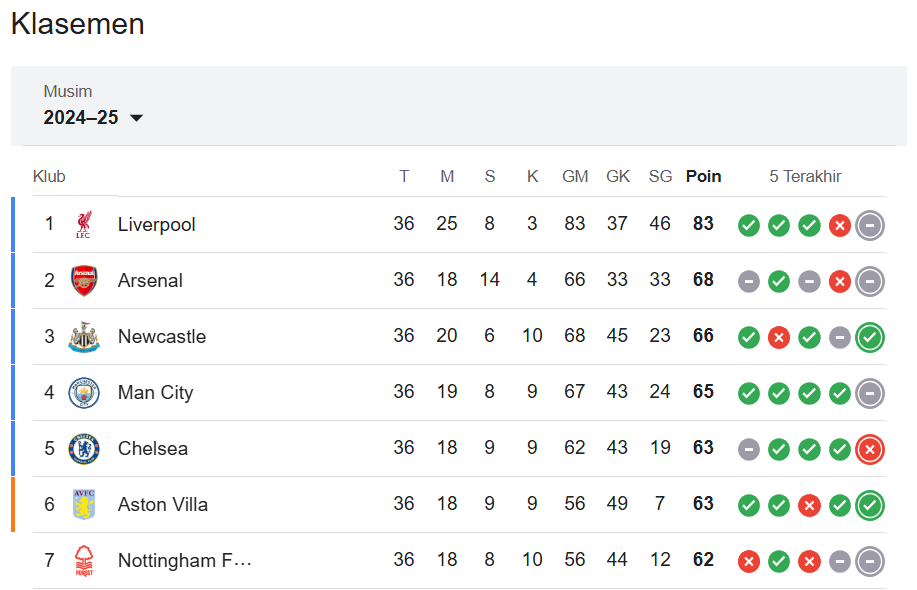The image size is (917, 590).
Task: Click the Nottingham Forest club crest
Action: coord(84,561)
